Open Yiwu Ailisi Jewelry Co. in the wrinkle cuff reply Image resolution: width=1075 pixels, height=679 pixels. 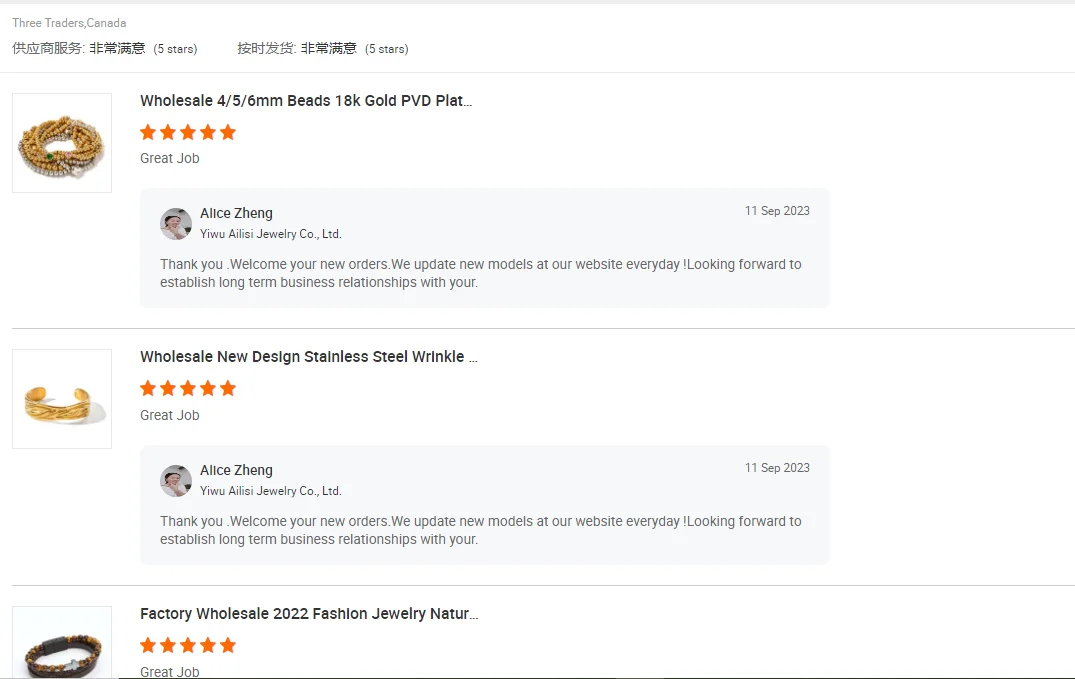271,491
